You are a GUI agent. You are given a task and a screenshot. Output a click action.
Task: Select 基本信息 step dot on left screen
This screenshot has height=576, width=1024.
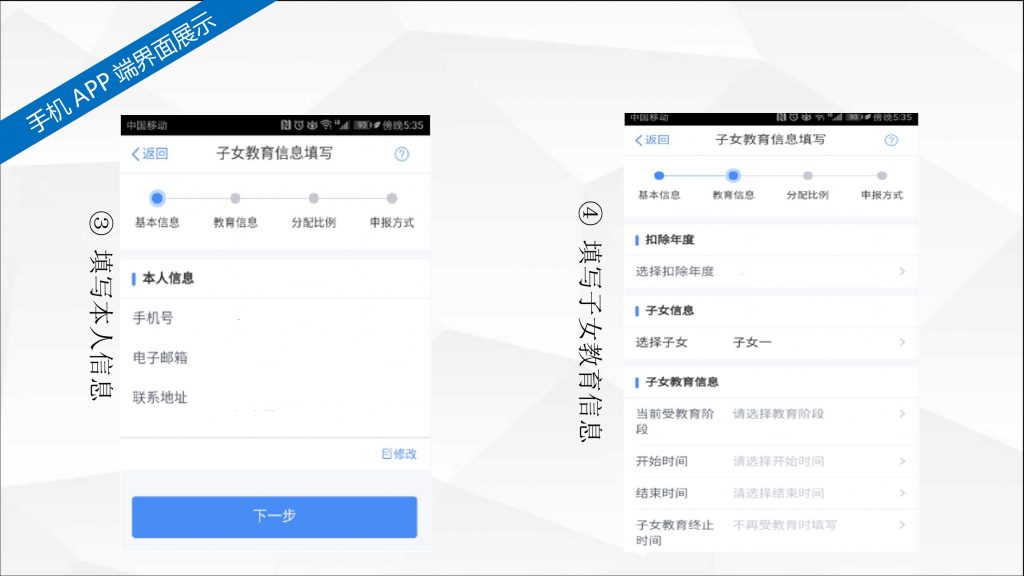(x=157, y=198)
